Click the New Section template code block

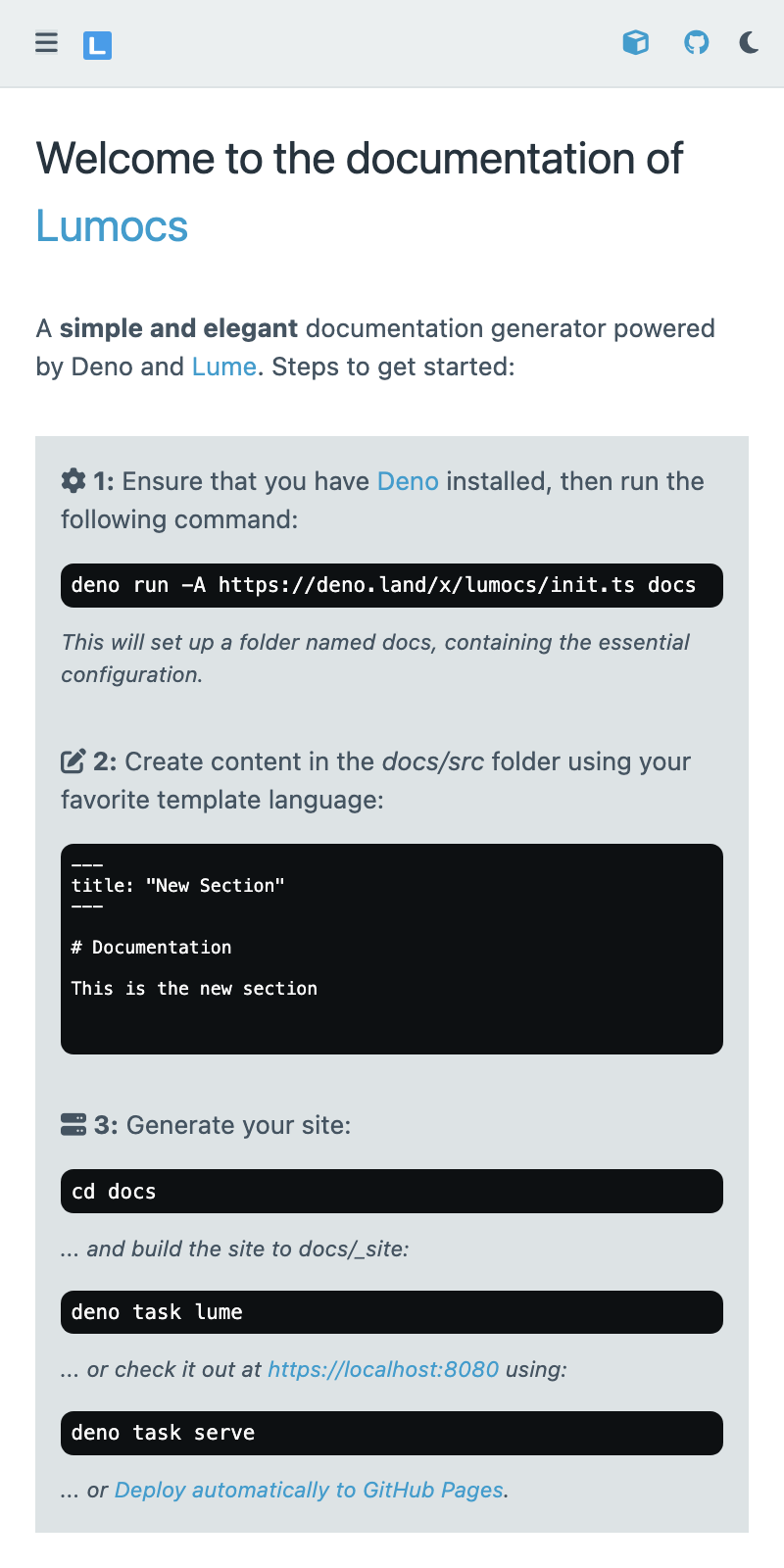tap(392, 949)
